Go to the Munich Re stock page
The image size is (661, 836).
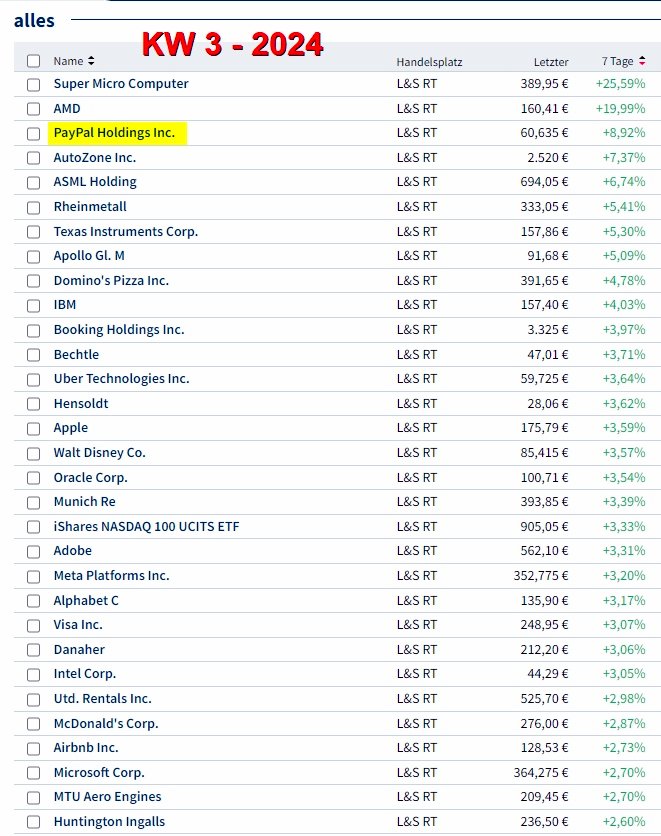pos(84,501)
